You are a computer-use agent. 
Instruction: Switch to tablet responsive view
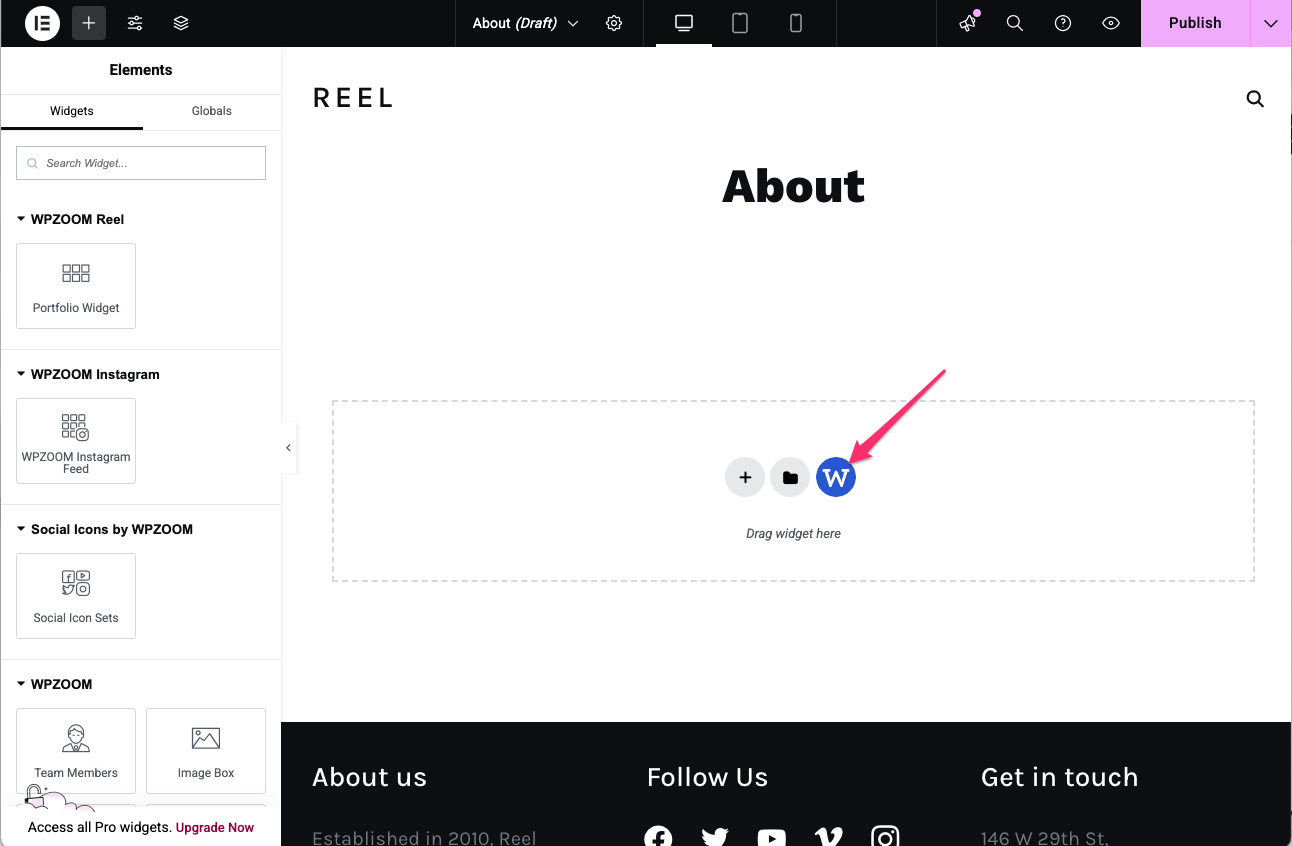pos(740,23)
